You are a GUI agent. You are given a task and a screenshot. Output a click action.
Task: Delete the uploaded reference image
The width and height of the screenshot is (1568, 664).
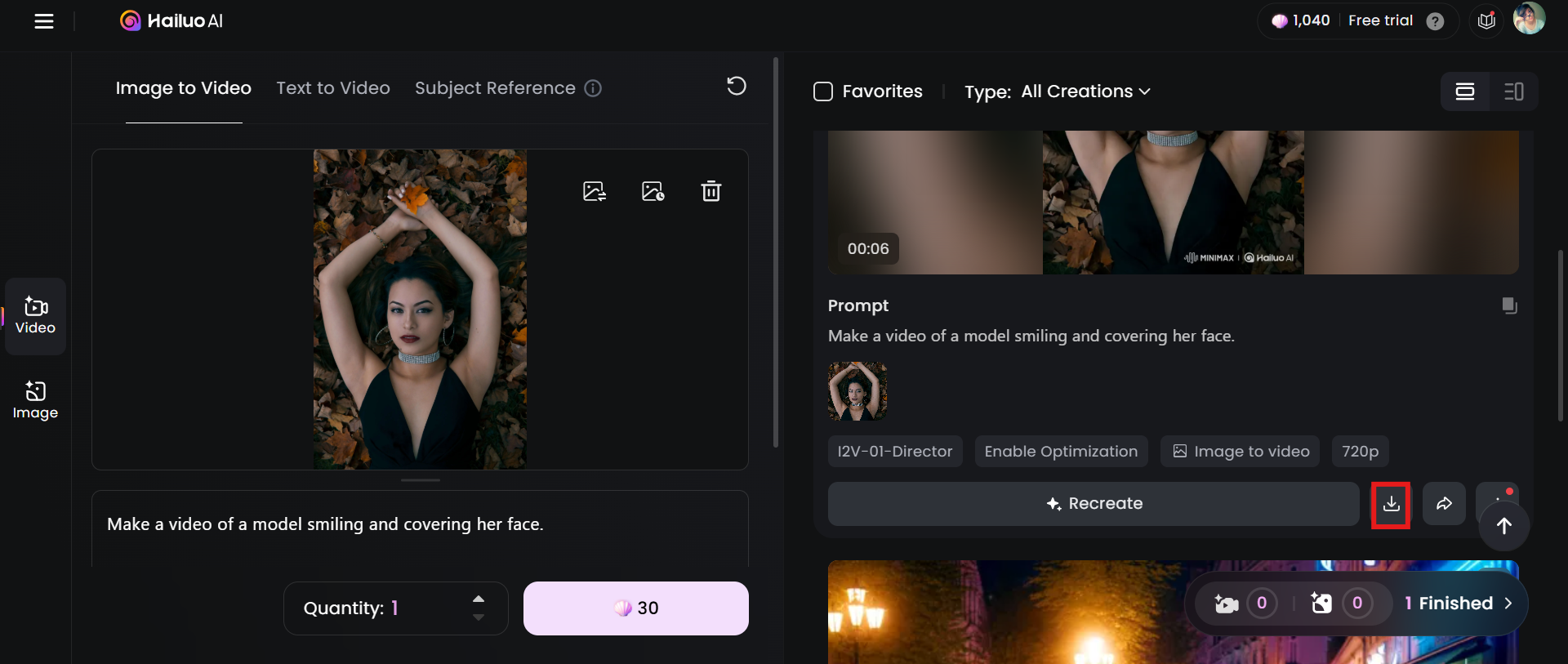click(x=710, y=191)
